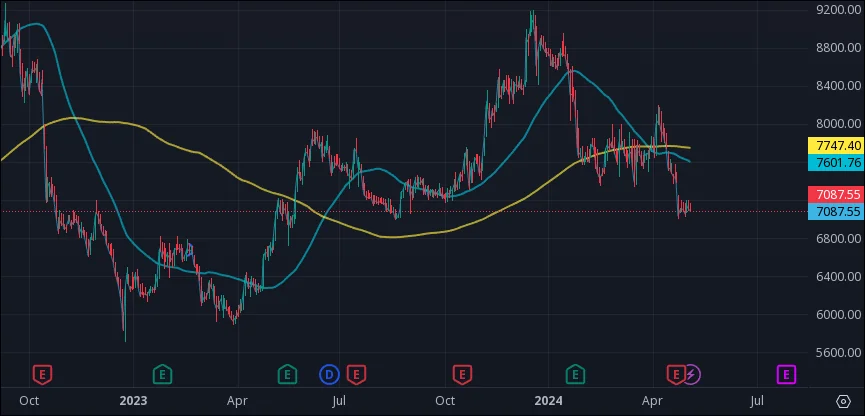This screenshot has height=416, width=865.
Task: Select the red earnings marker above the second Oct label
Action: 462,374
